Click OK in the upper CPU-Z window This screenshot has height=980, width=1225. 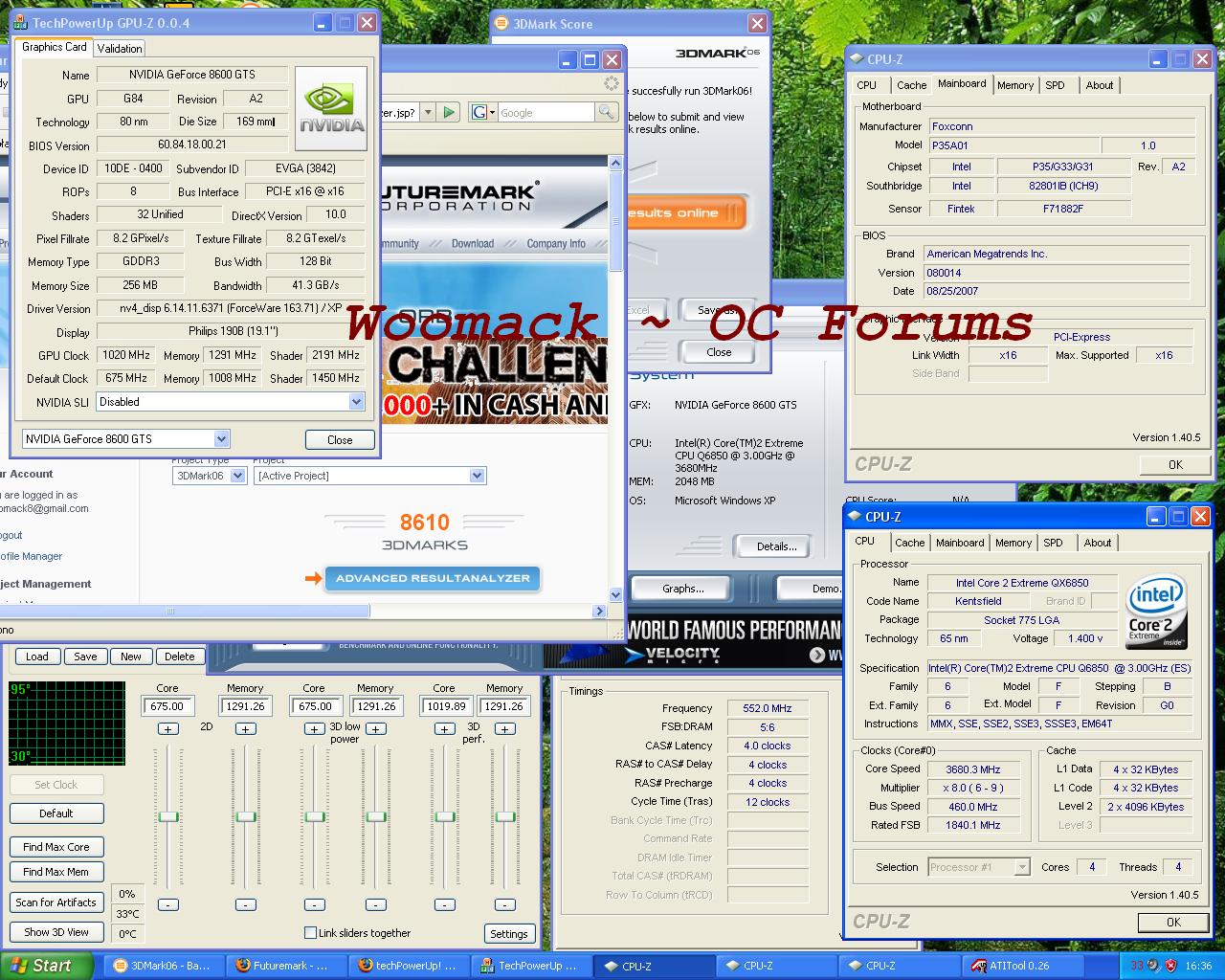click(x=1175, y=465)
